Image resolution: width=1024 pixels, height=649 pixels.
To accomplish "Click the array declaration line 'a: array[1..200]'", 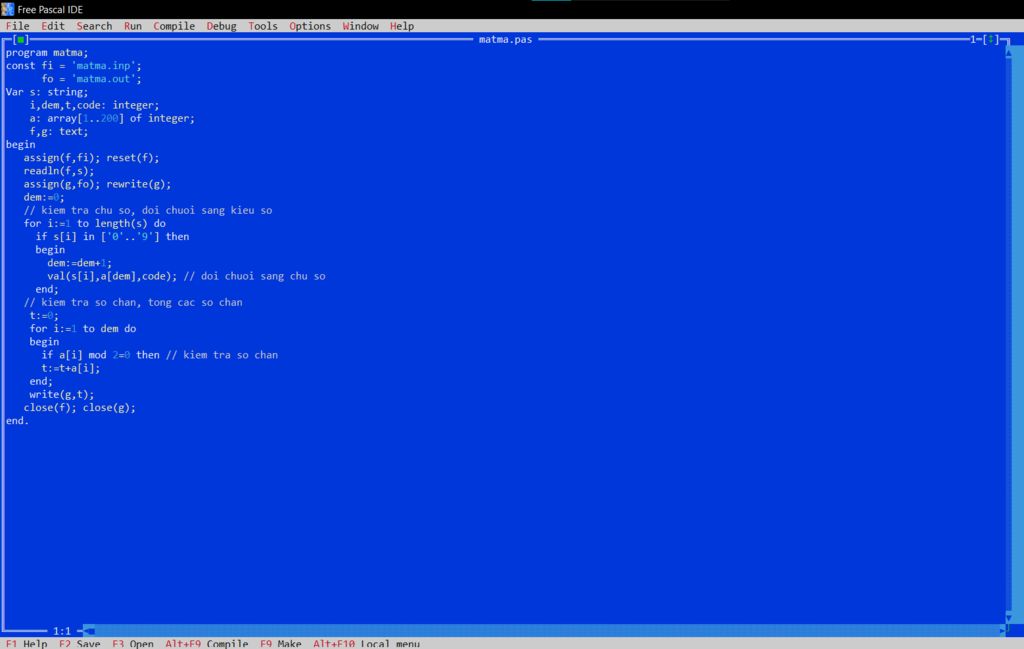I will coord(112,118).
